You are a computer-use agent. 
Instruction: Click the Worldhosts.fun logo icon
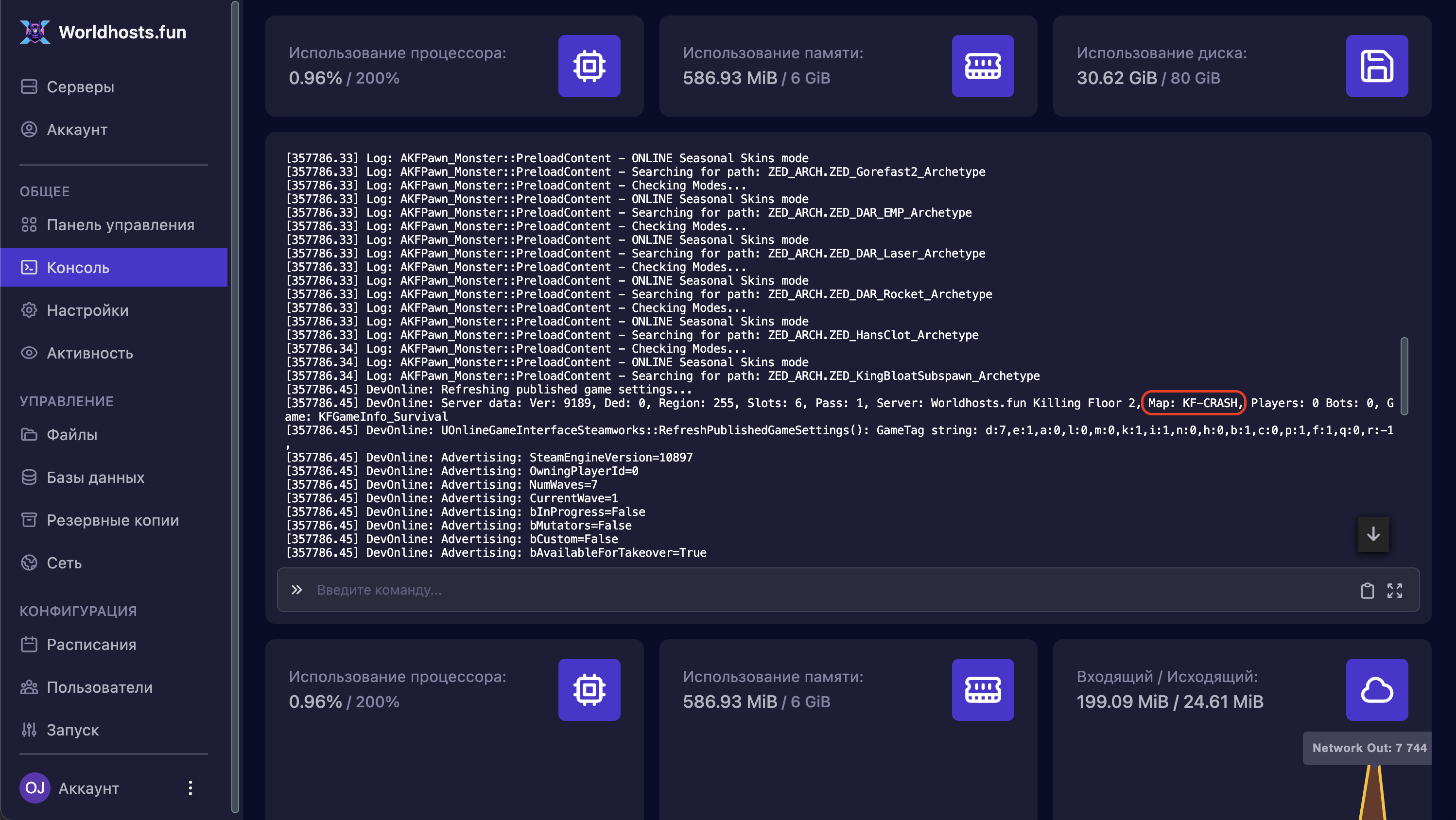(x=35, y=32)
